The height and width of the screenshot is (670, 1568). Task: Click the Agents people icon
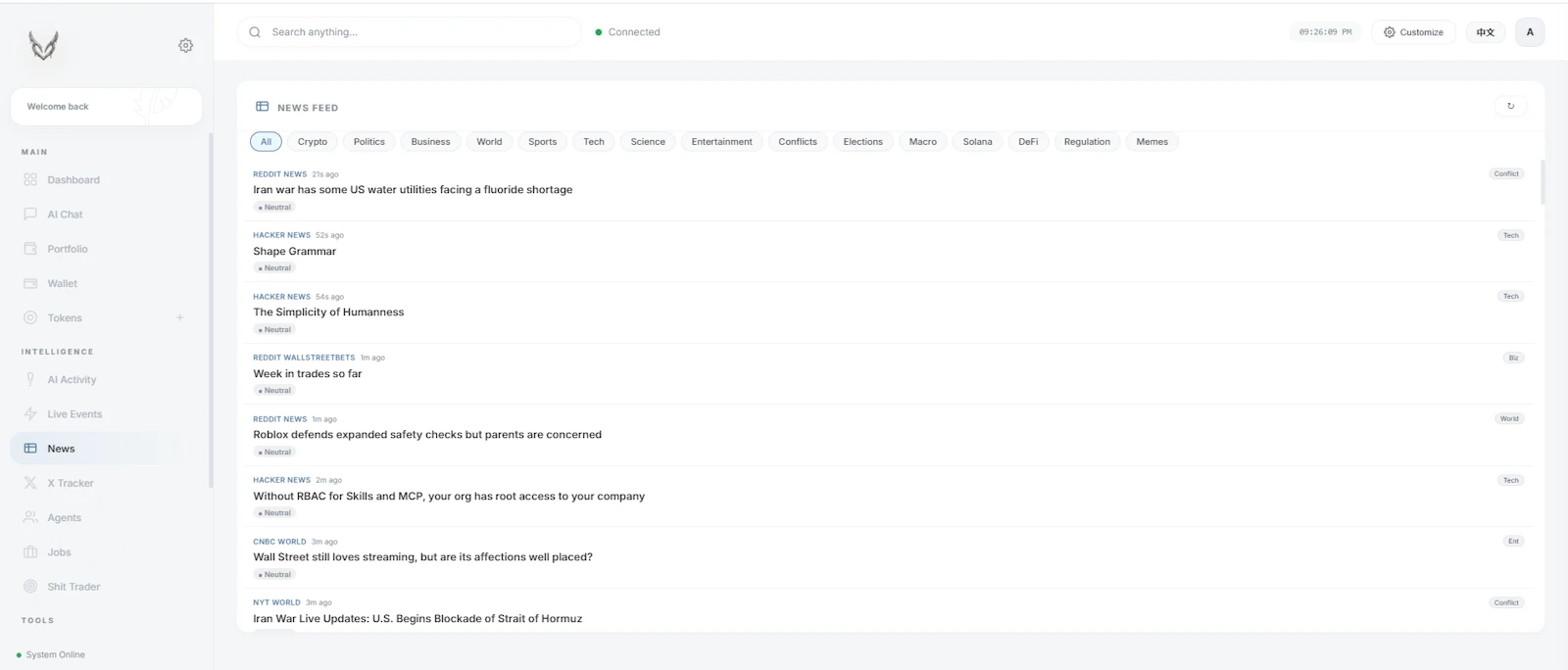[30, 517]
